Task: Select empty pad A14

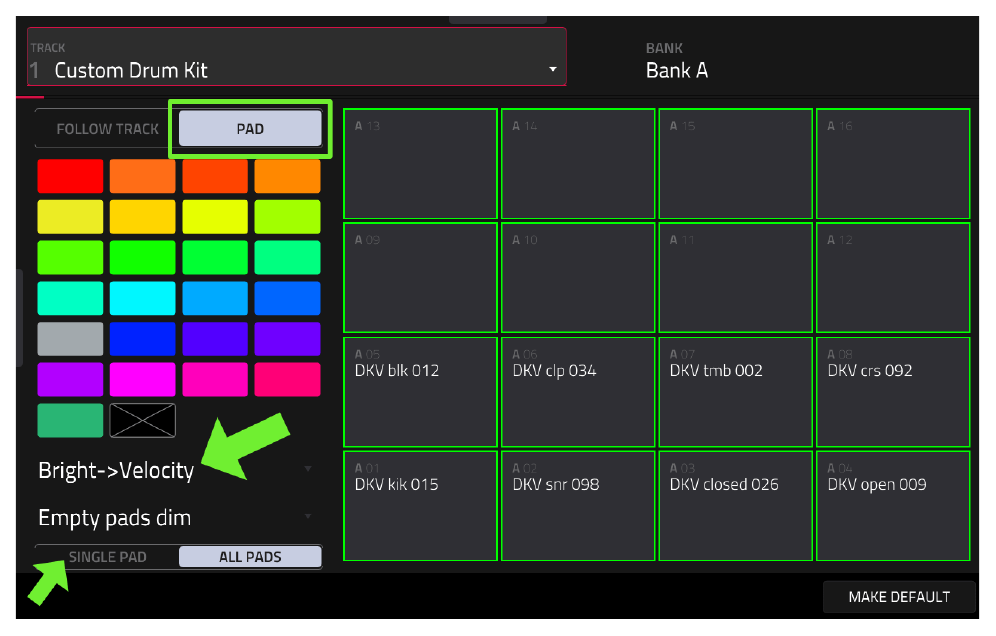Action: 578,164
